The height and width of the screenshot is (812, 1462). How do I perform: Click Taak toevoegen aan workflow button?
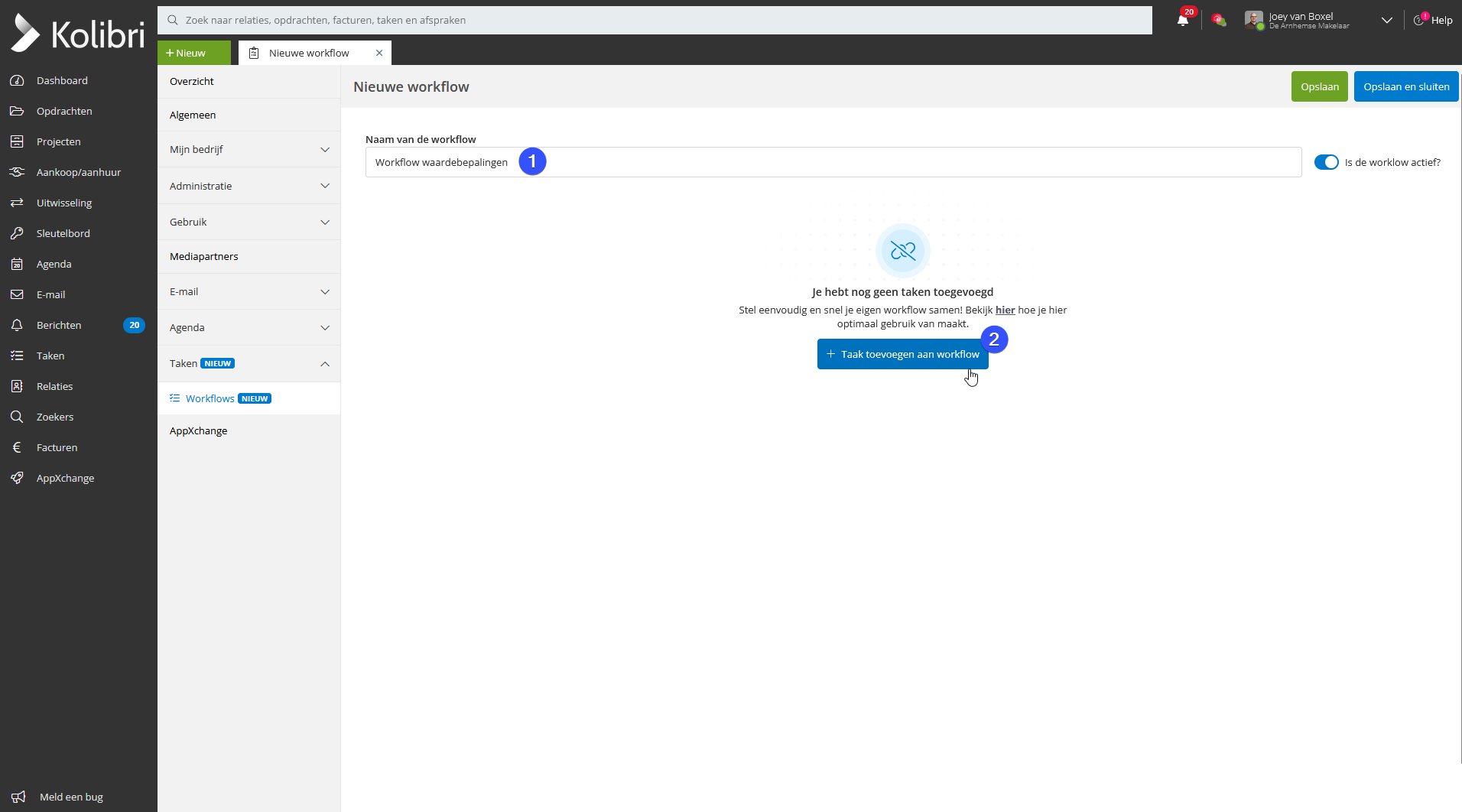click(902, 354)
